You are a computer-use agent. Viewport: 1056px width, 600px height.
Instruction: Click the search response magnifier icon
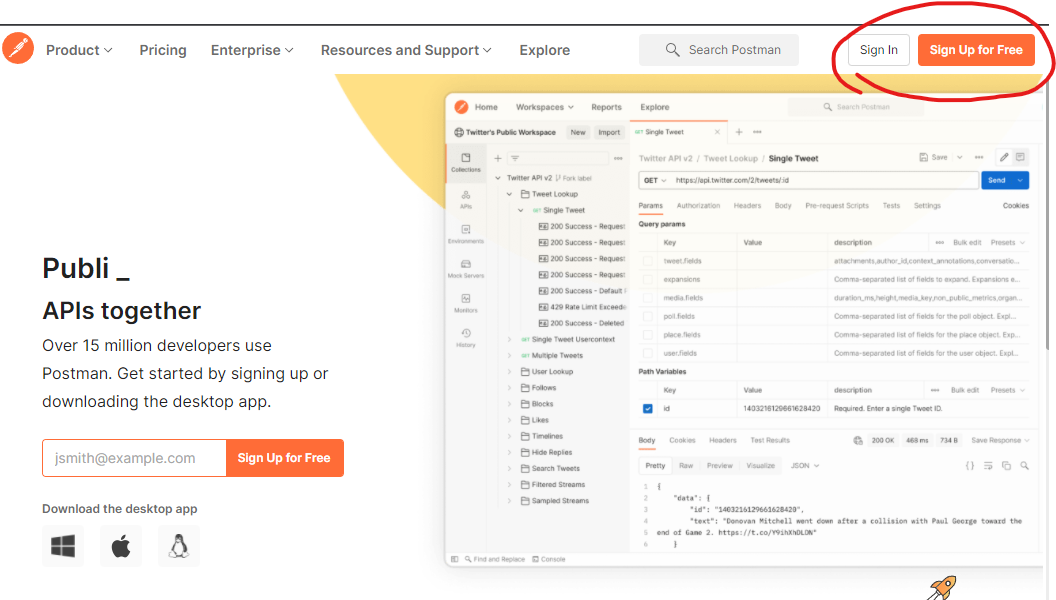pyautogui.click(x=1024, y=465)
